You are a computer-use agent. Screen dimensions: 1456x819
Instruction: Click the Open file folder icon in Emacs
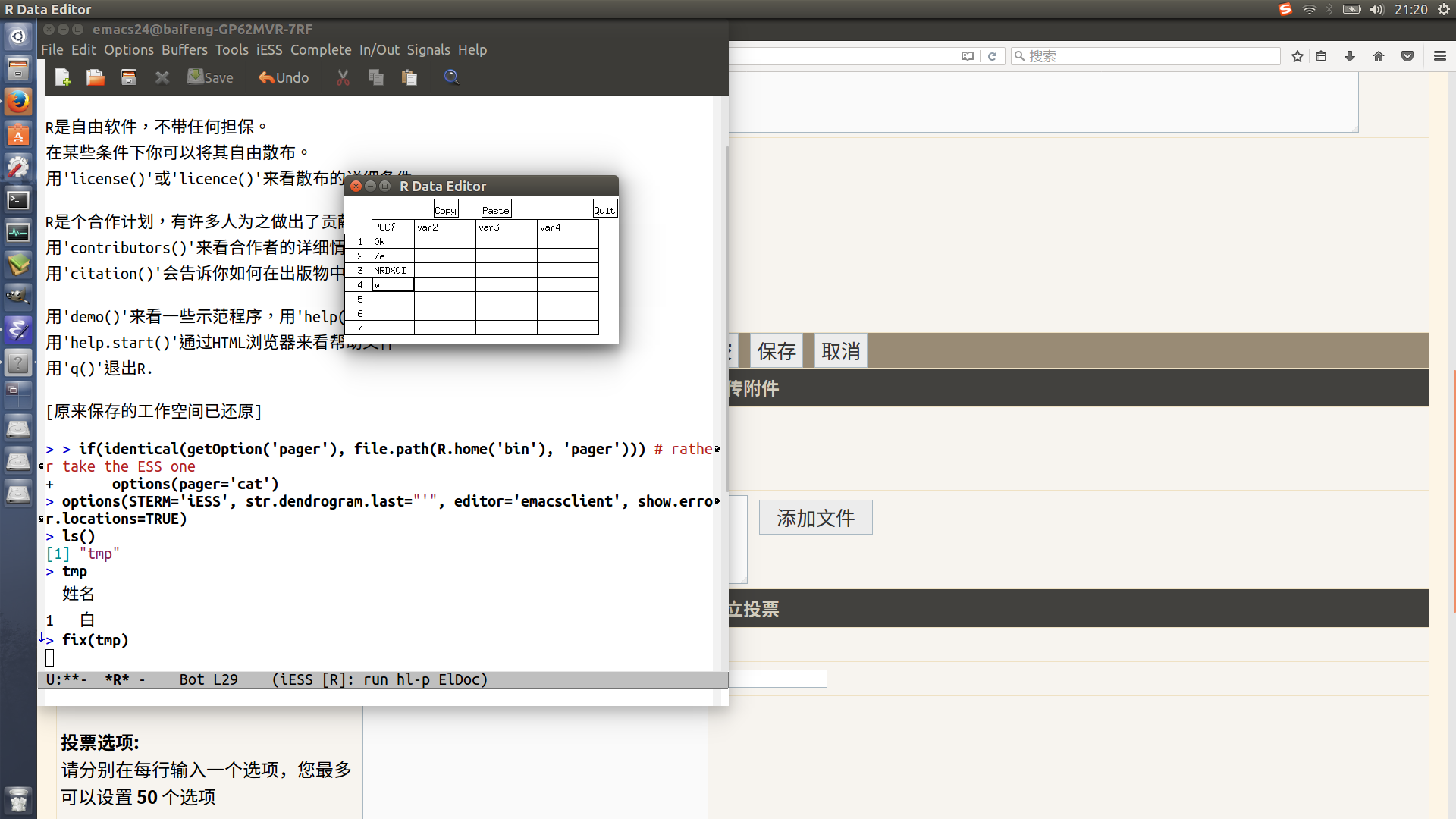pyautogui.click(x=96, y=77)
